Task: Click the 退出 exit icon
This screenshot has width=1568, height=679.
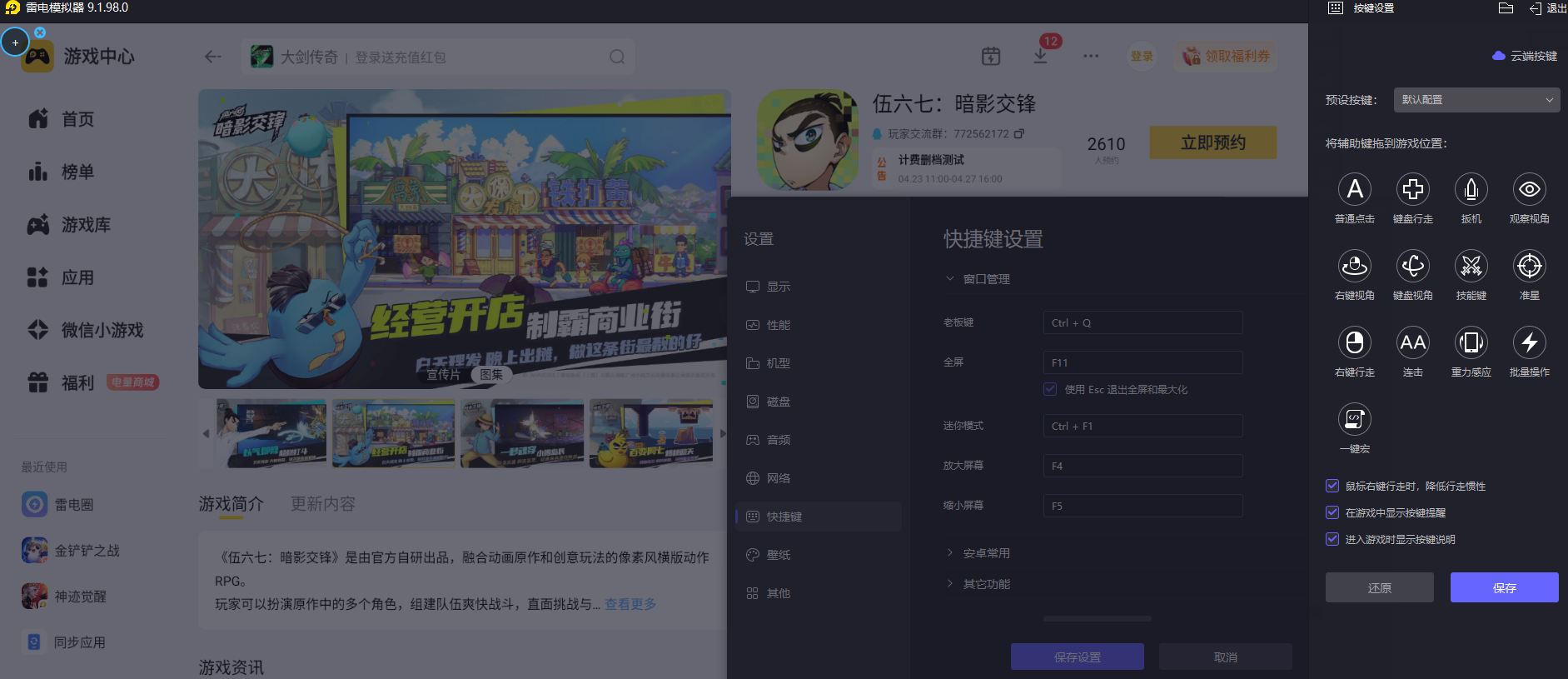Action: pyautogui.click(x=1536, y=8)
